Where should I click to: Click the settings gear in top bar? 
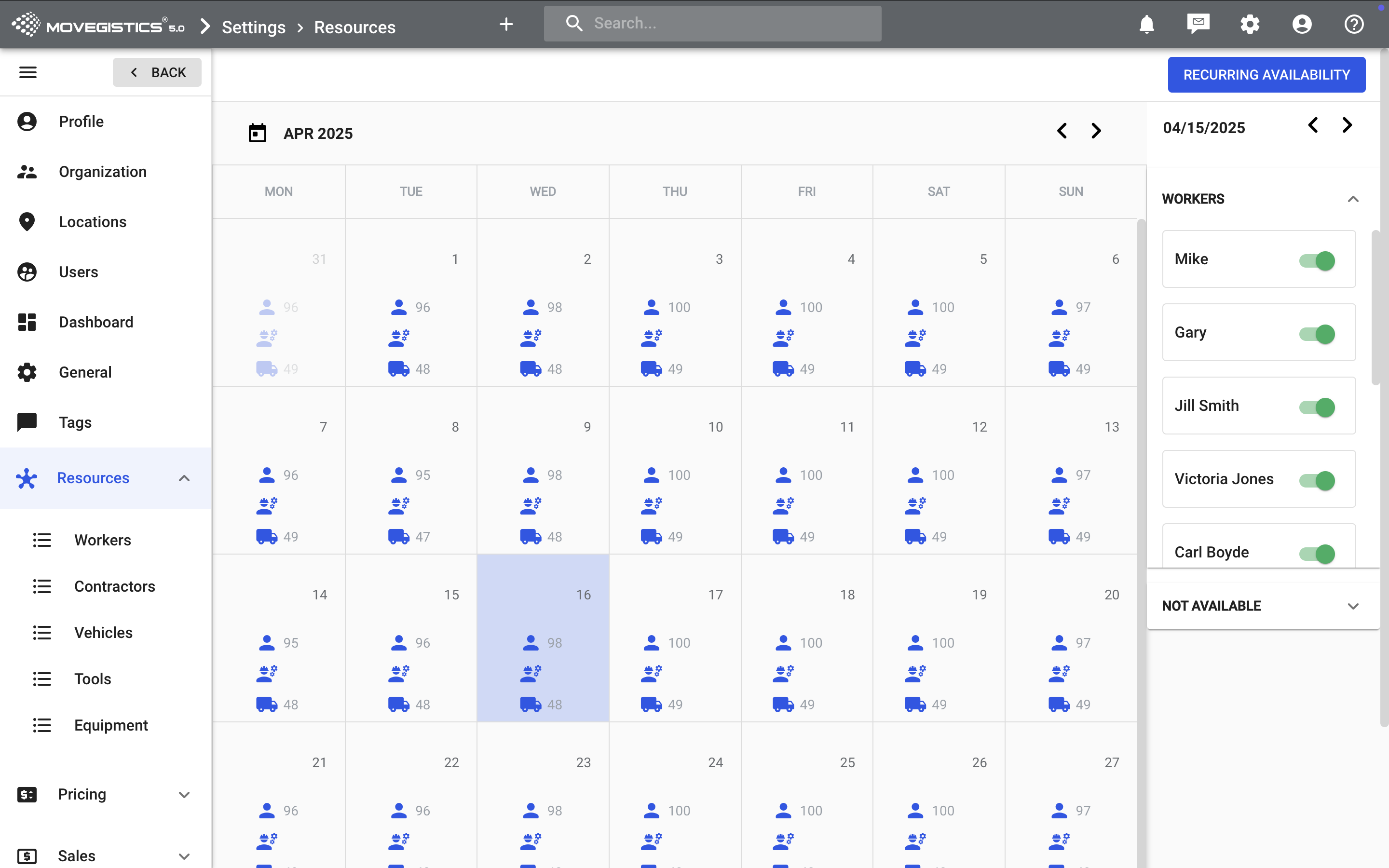1250,24
